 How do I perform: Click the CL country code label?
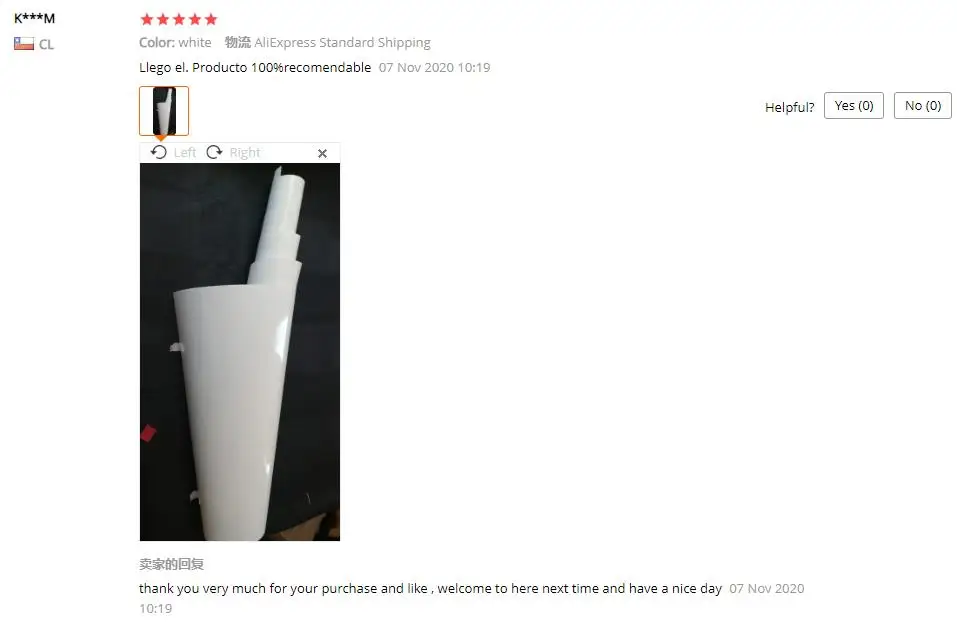[46, 45]
